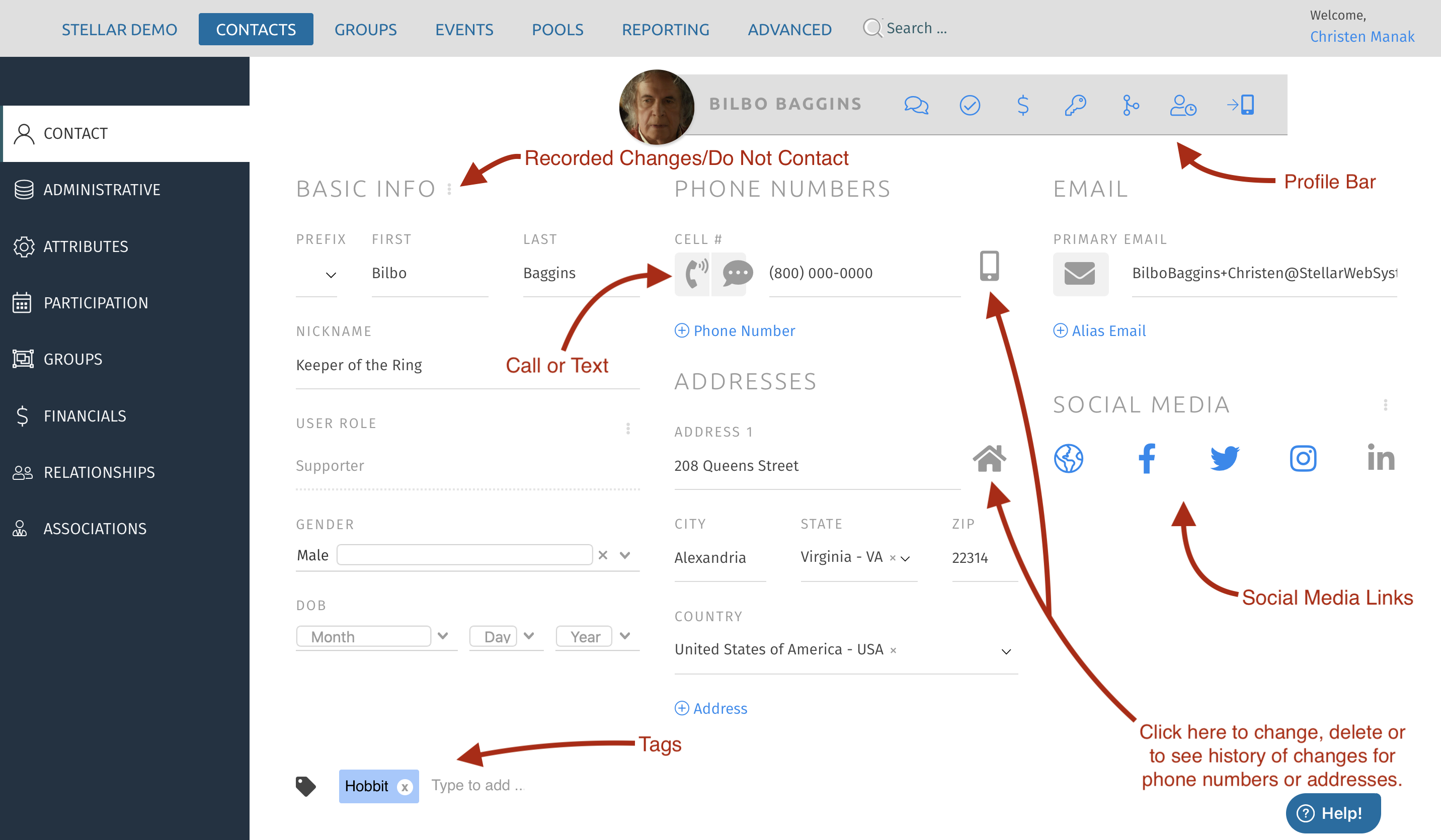Viewport: 1441px width, 840px height.
Task: Open the Facebook social media link
Action: (1147, 458)
